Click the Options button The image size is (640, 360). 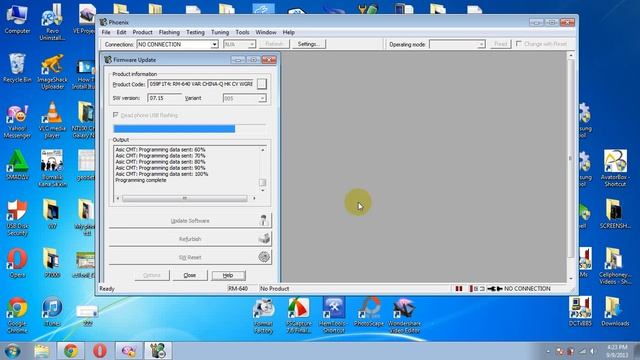(x=152, y=275)
